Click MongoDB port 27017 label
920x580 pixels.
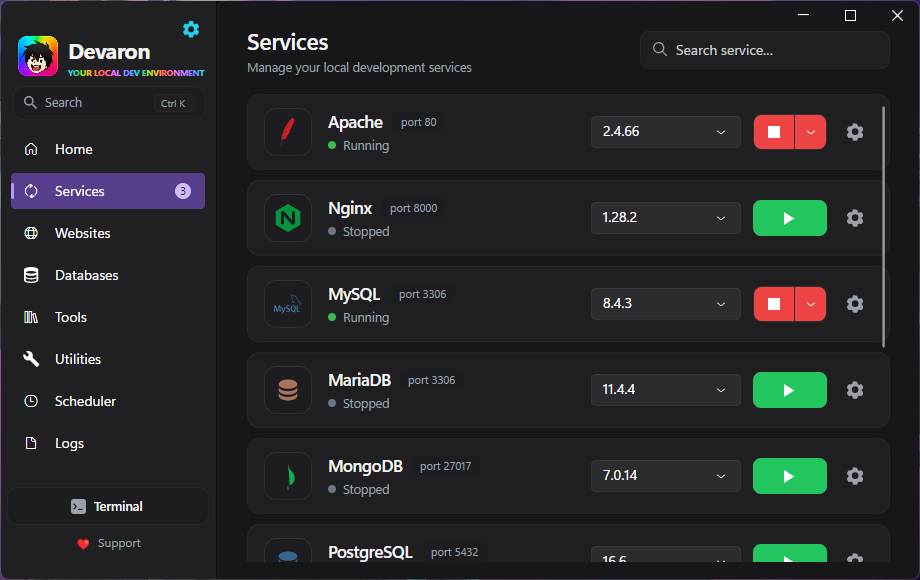[x=445, y=466]
